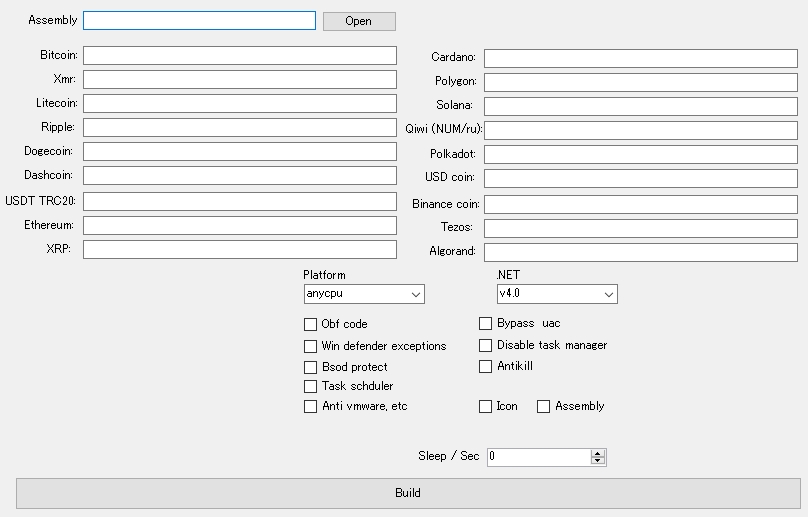Enable the Task schduler checkbox
Image resolution: width=808 pixels, height=517 pixels.
click(x=311, y=386)
